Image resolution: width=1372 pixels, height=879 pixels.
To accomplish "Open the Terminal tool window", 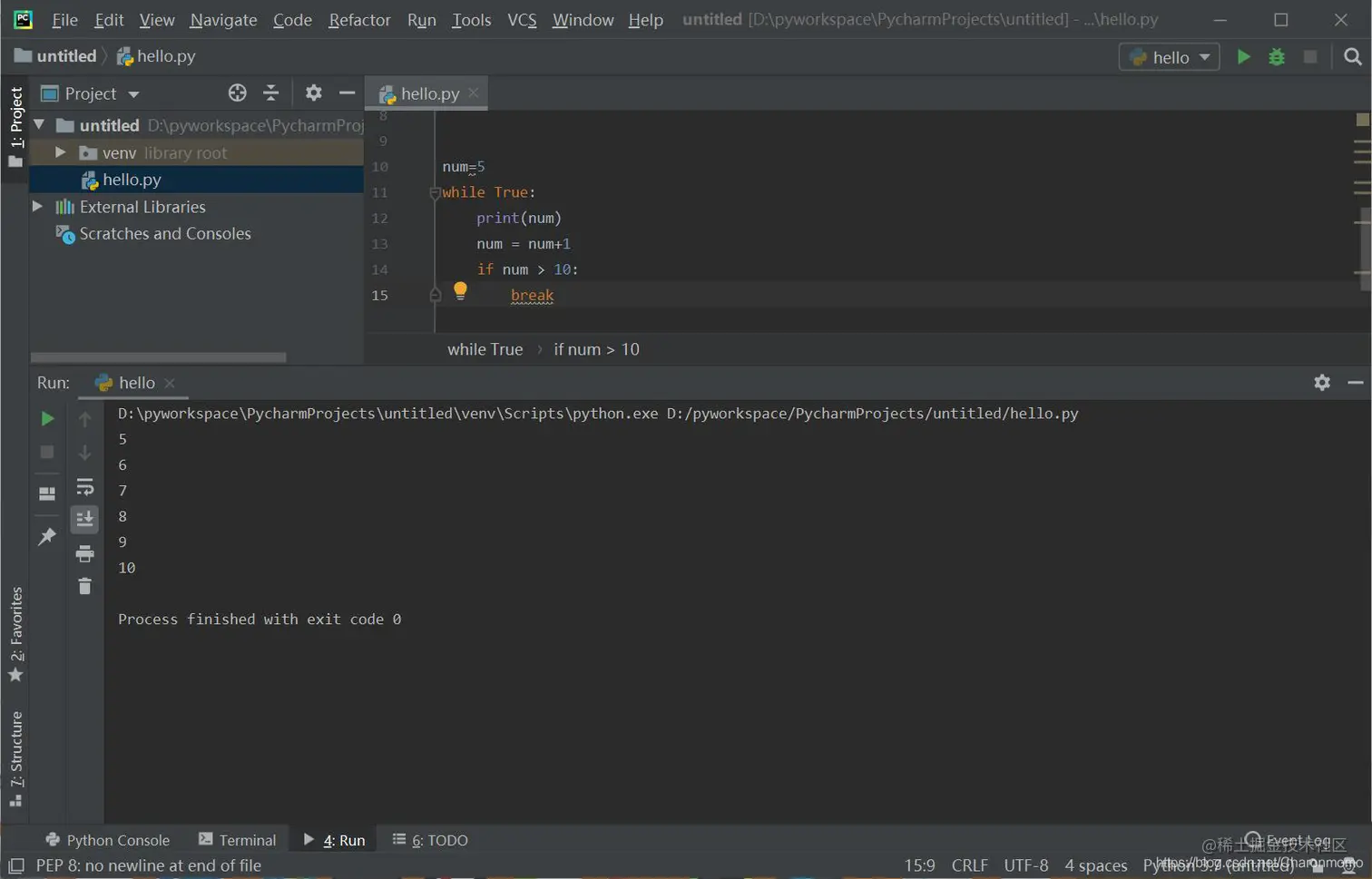I will tap(237, 840).
